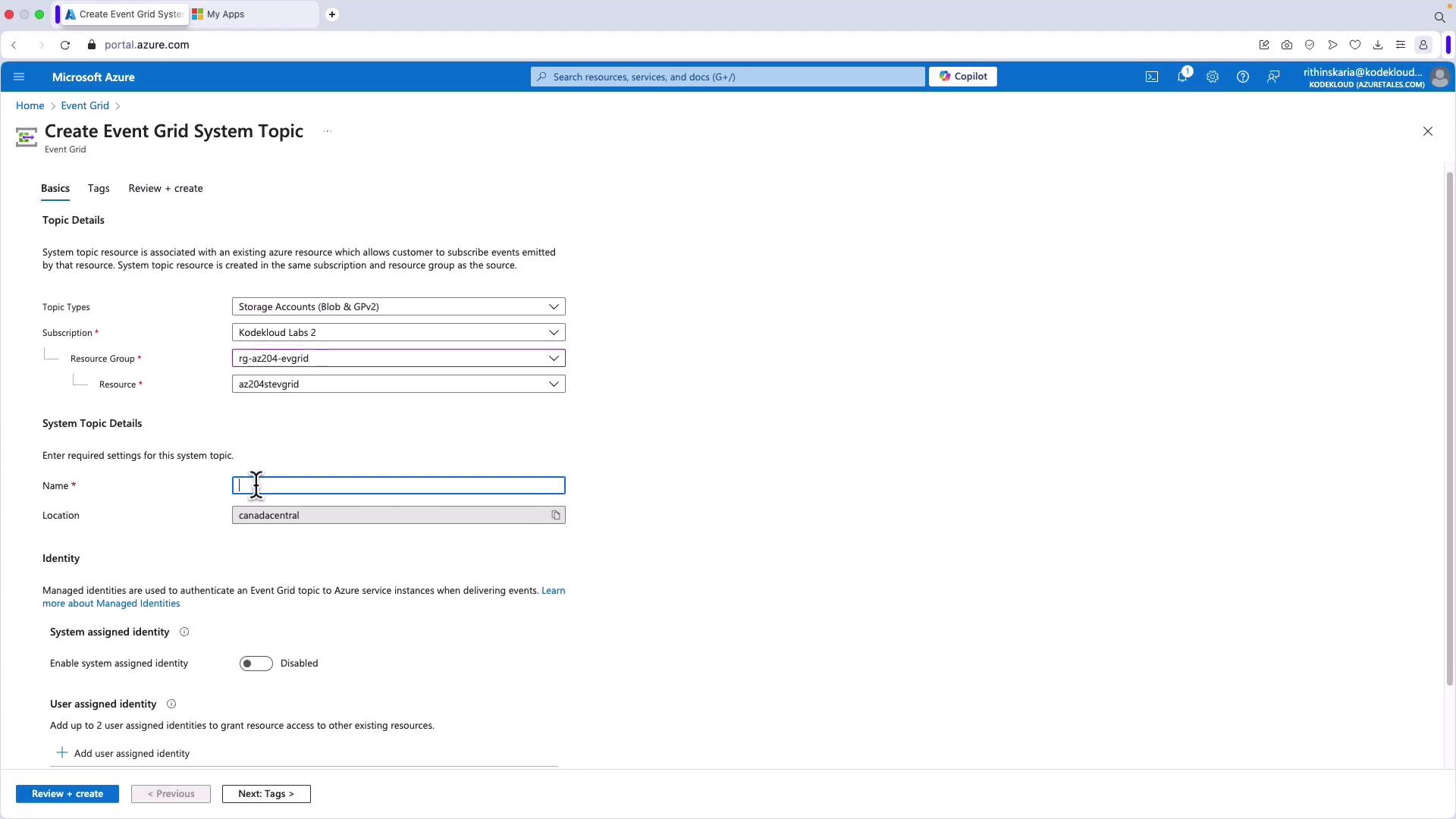This screenshot has height=819, width=1456.
Task: Click user assigned identity info icon
Action: (171, 704)
